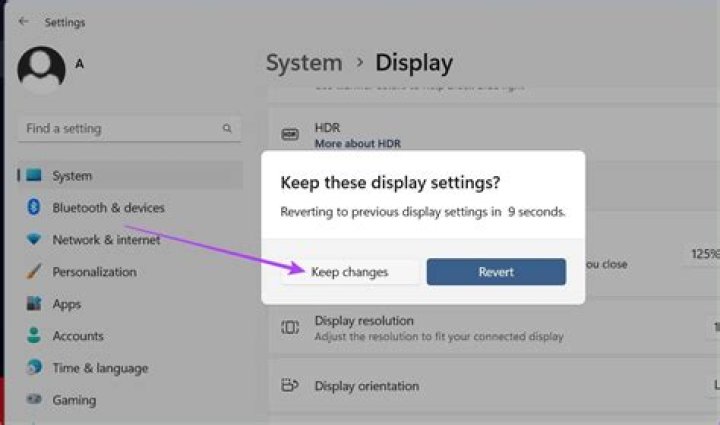720x425 pixels.
Task: Click the Accounts person icon
Action: pyautogui.click(x=34, y=335)
